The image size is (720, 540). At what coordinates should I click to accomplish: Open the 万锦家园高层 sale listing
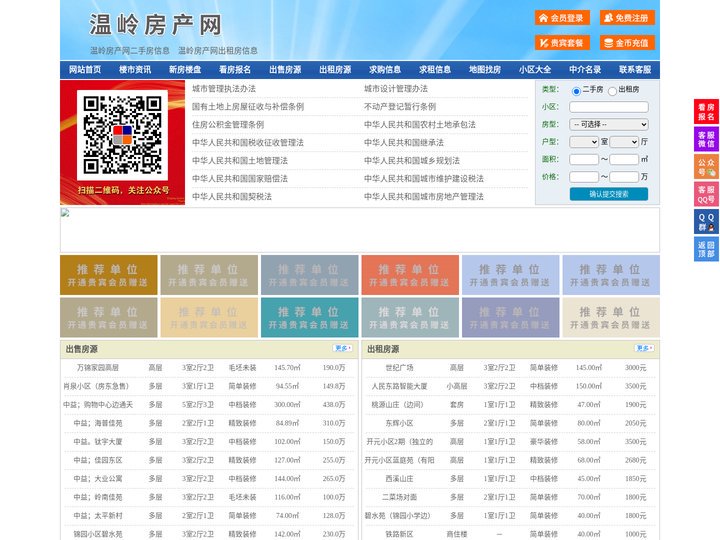98,367
